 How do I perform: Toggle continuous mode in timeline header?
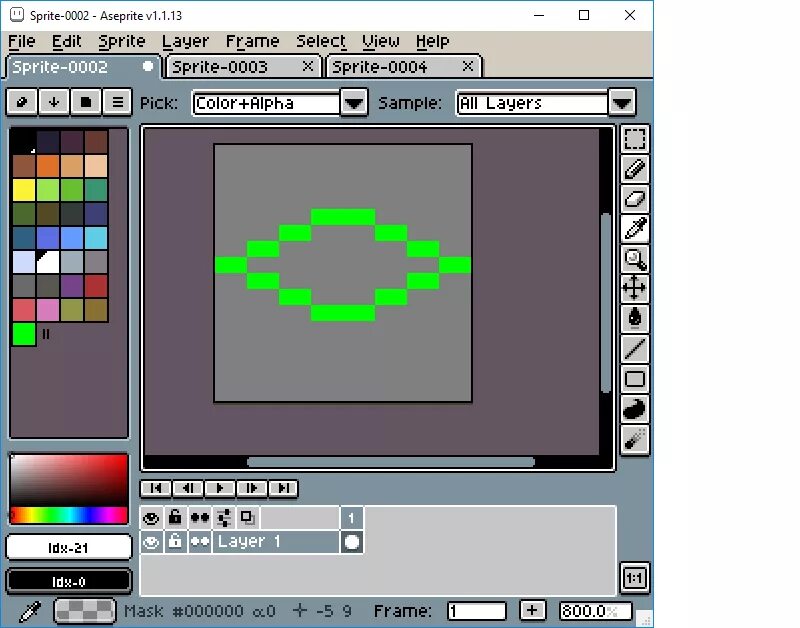pos(199,518)
